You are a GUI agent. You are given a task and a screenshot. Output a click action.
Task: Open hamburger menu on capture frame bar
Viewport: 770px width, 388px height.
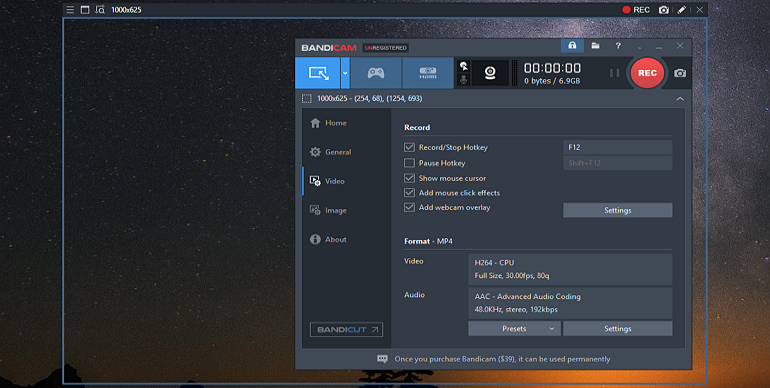pyautogui.click(x=70, y=10)
